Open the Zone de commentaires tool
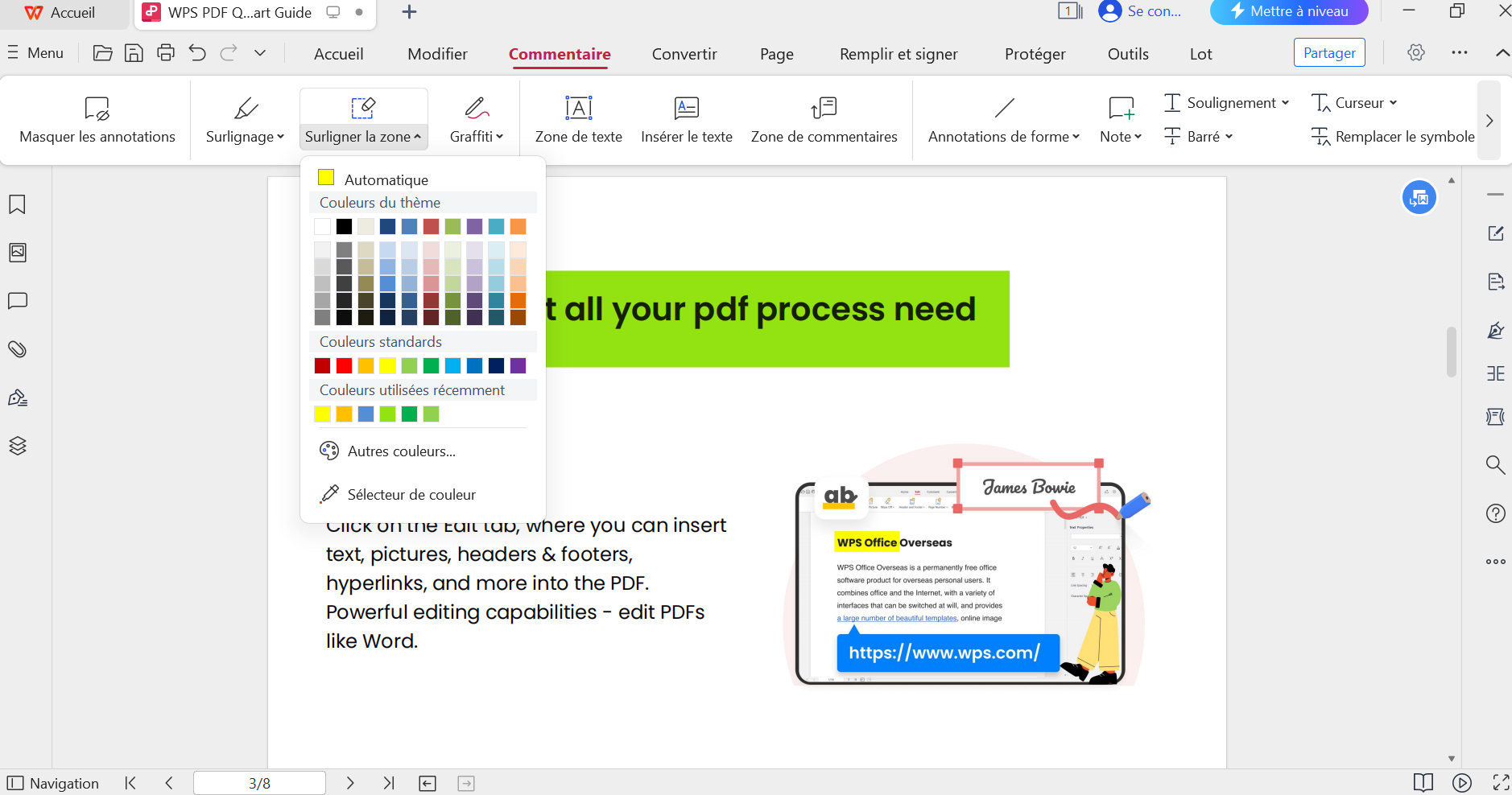 click(x=824, y=119)
